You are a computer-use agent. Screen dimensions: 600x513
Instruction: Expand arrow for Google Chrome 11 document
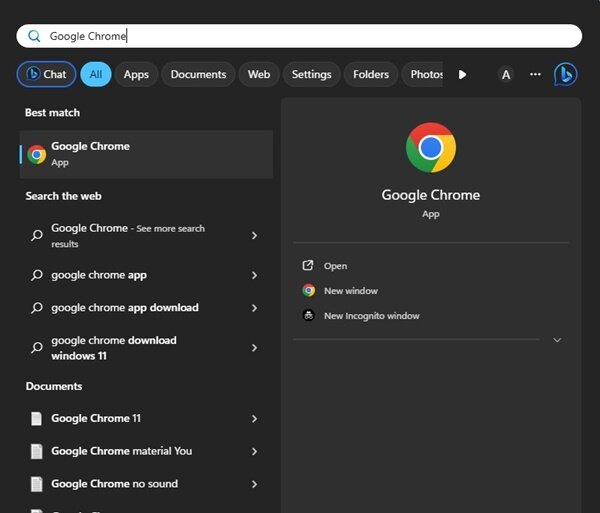(x=254, y=419)
